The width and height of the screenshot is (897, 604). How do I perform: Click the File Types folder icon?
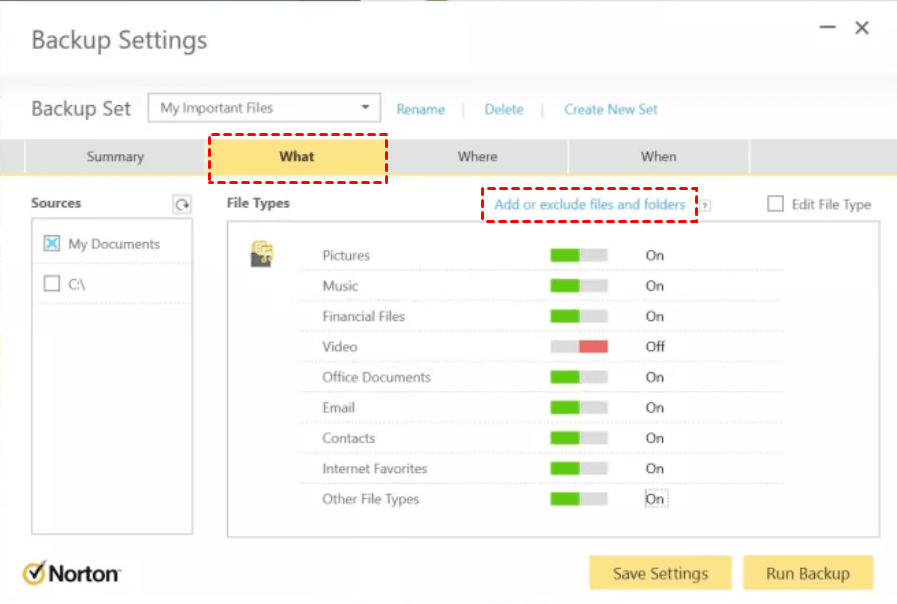click(x=262, y=254)
